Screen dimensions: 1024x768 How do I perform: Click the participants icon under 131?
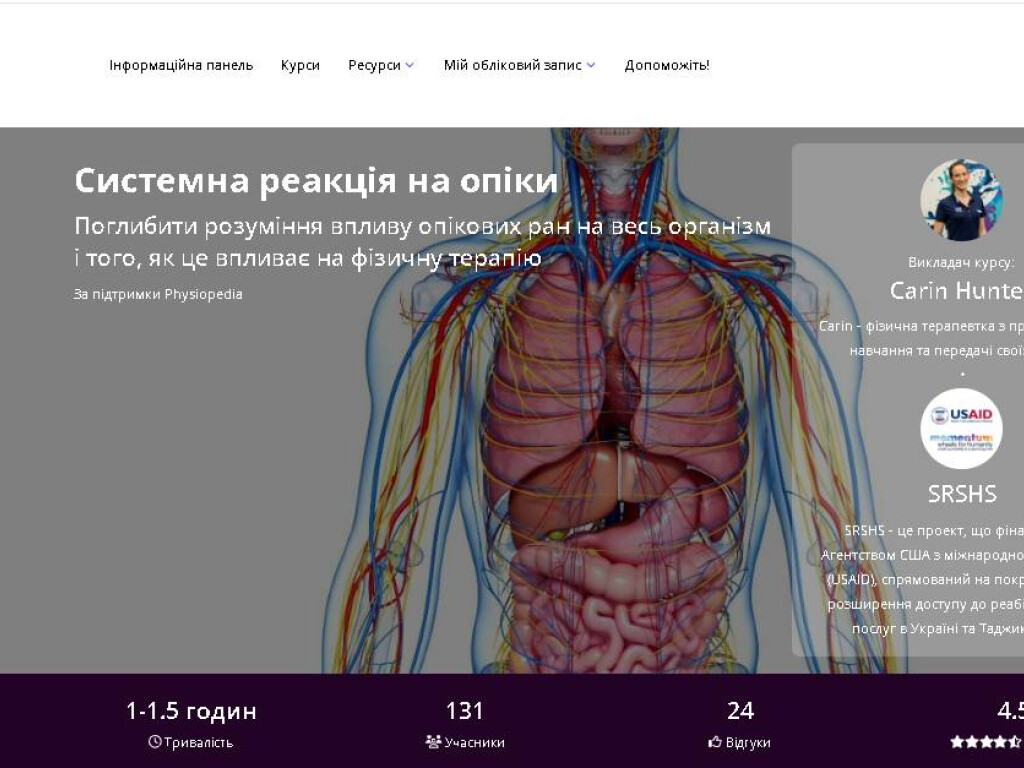click(x=432, y=742)
